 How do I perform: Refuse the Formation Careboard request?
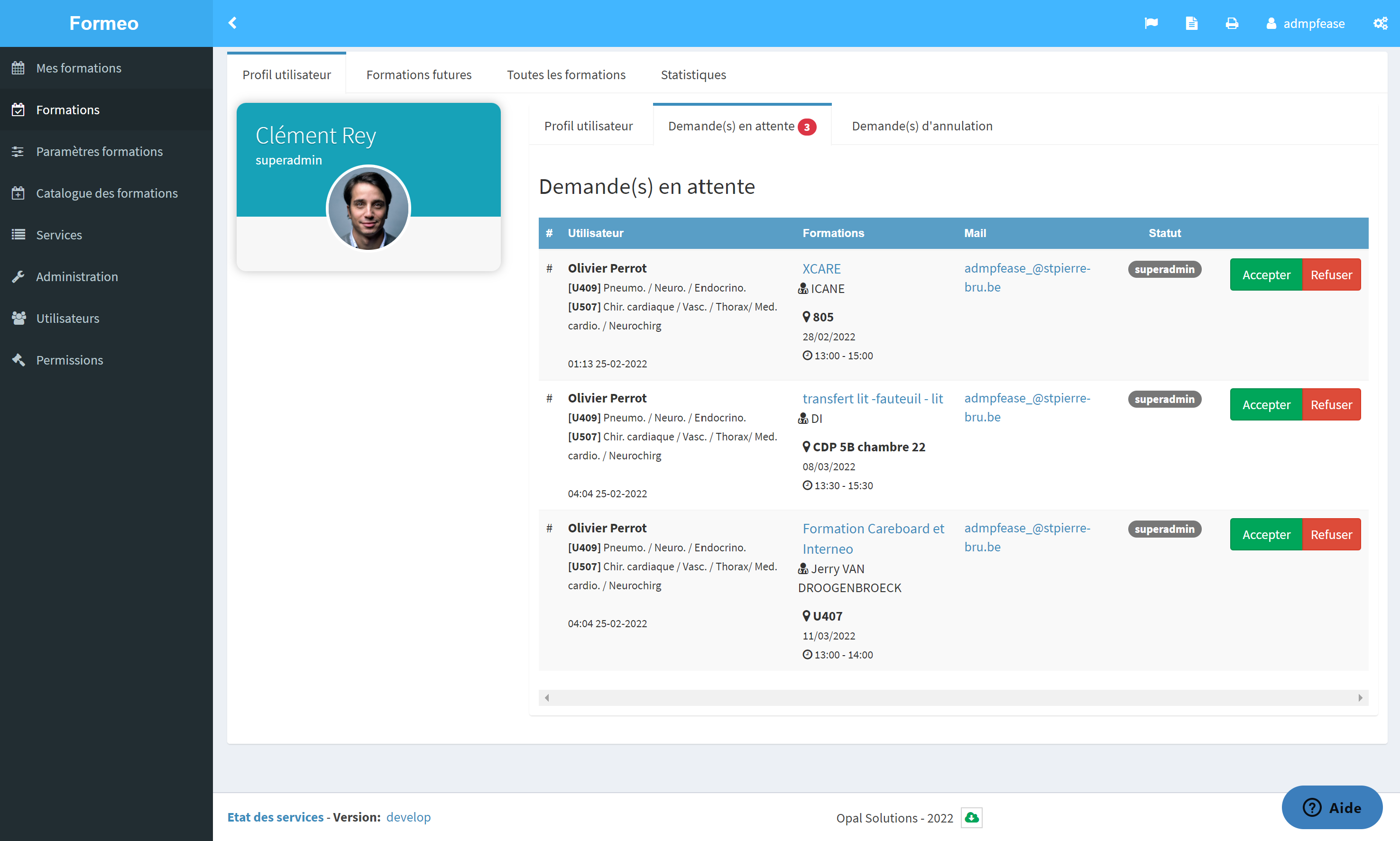pos(1331,534)
